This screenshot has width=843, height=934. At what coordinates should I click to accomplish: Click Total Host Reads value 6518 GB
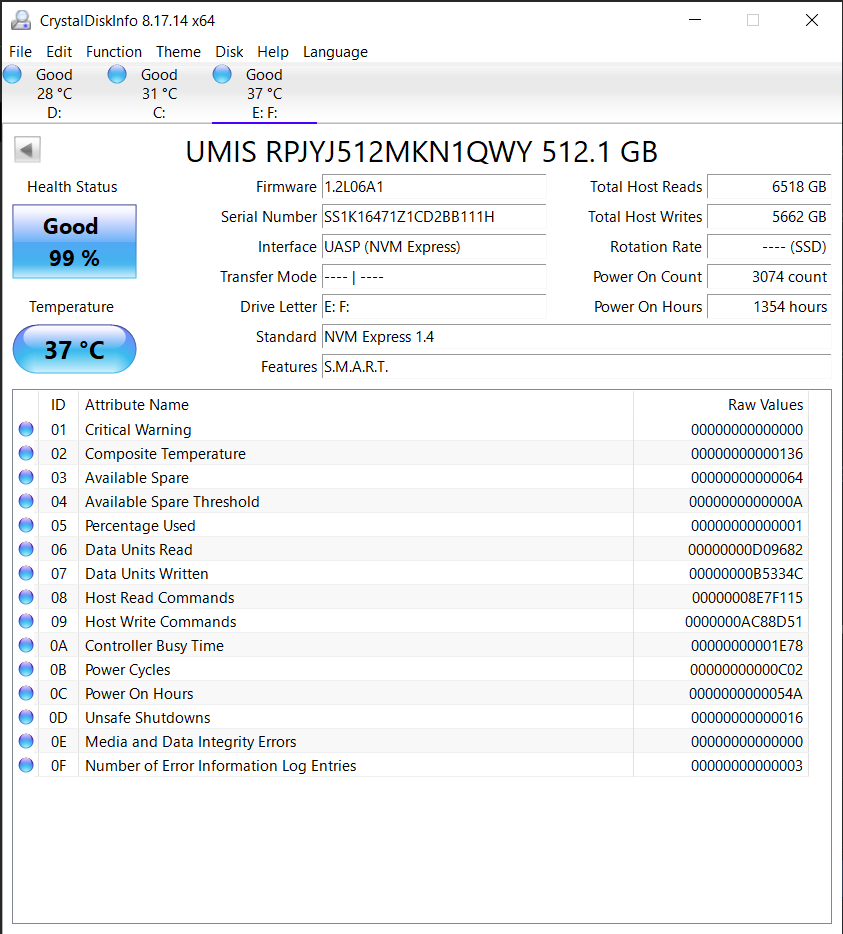769,187
